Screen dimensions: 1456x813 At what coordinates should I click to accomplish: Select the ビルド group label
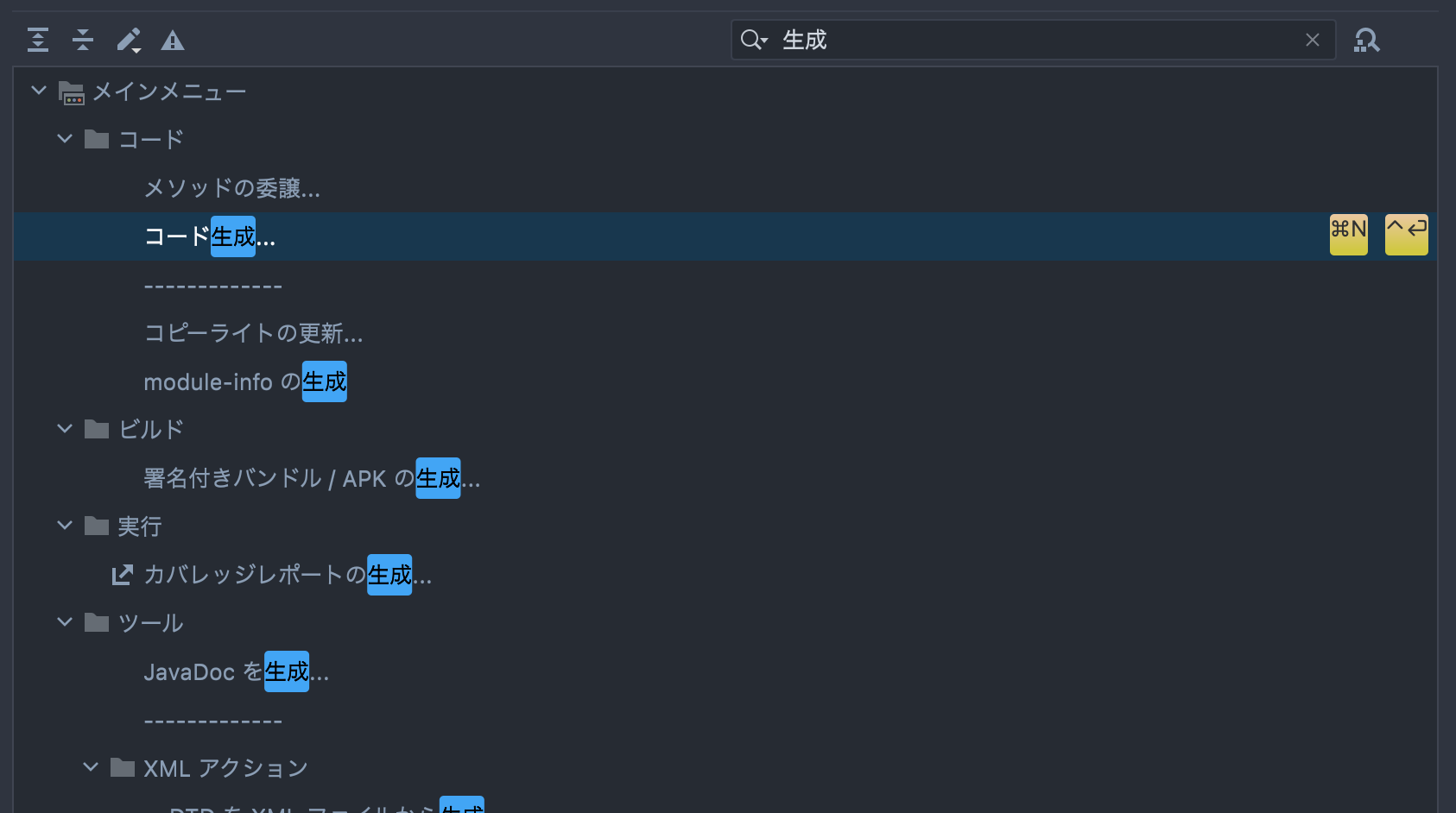click(151, 430)
